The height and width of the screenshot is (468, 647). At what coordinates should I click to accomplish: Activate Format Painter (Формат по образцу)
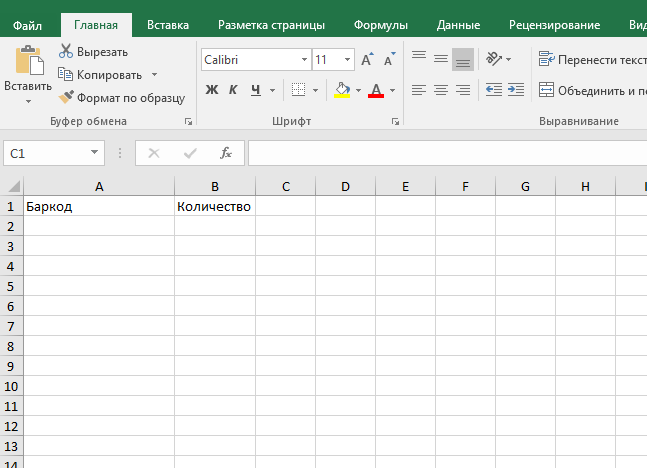(122, 98)
